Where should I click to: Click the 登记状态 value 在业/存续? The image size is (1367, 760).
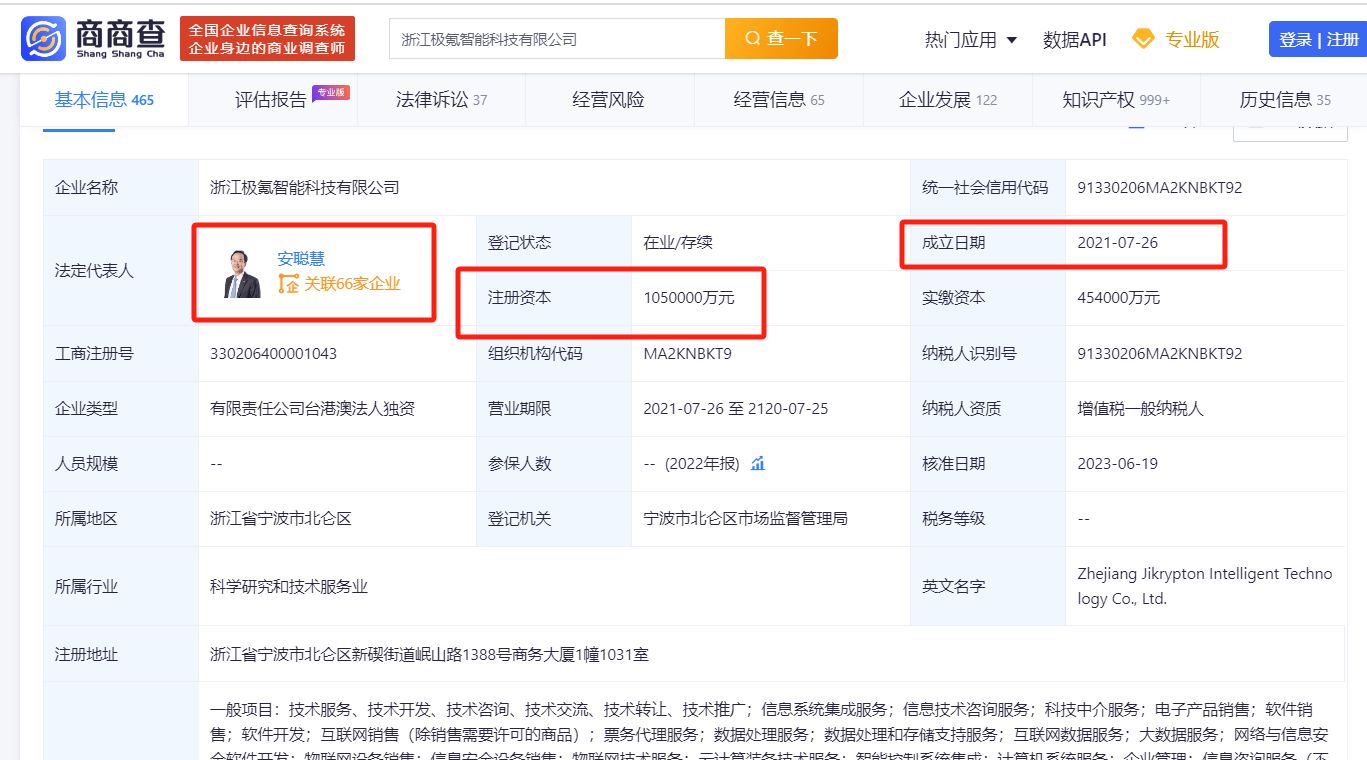678,242
